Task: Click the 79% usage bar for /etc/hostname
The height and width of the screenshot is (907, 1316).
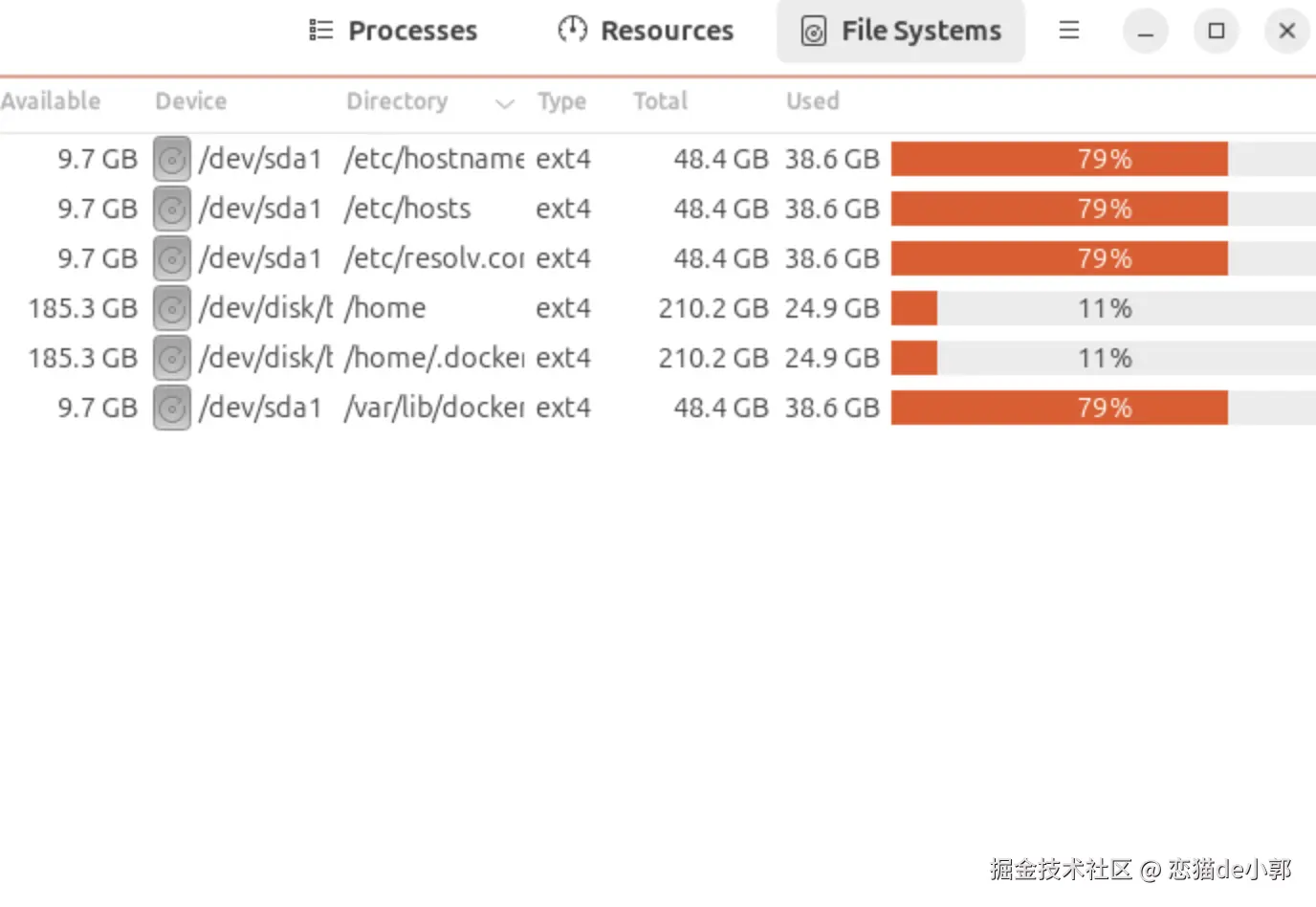Action: (1104, 159)
